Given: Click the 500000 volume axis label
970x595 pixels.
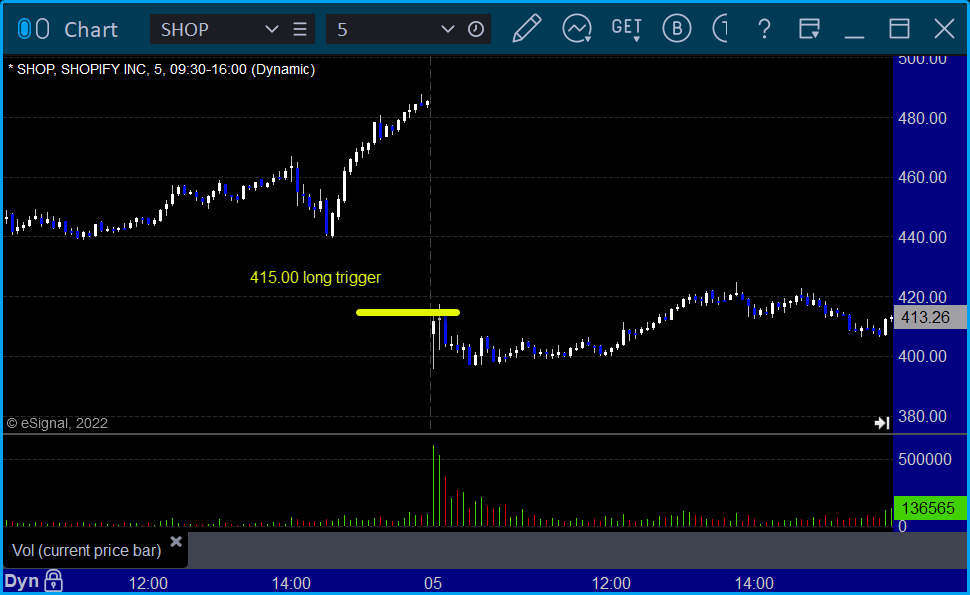Looking at the screenshot, I should pyautogui.click(x=925, y=459).
